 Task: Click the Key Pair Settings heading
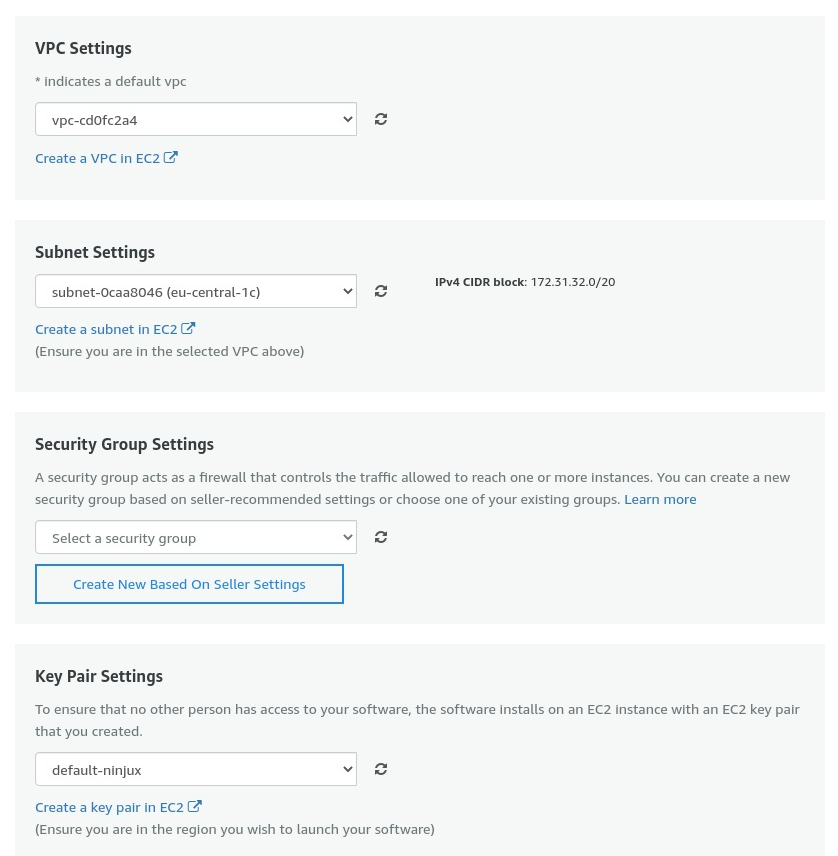click(x=99, y=676)
